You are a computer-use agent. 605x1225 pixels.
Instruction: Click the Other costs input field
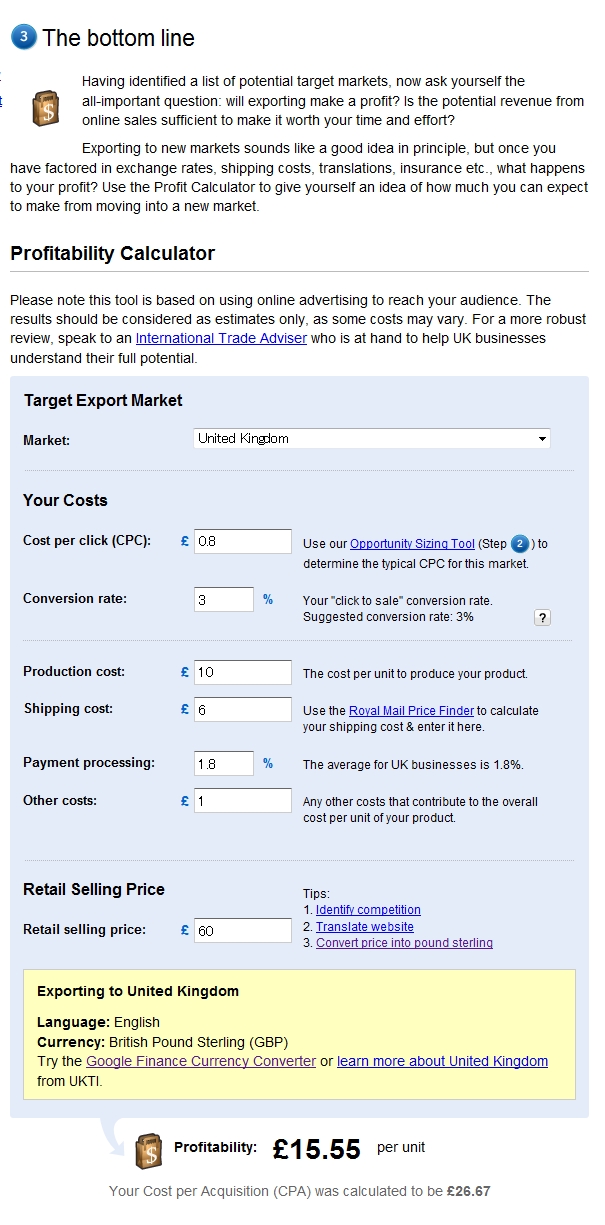(x=243, y=801)
